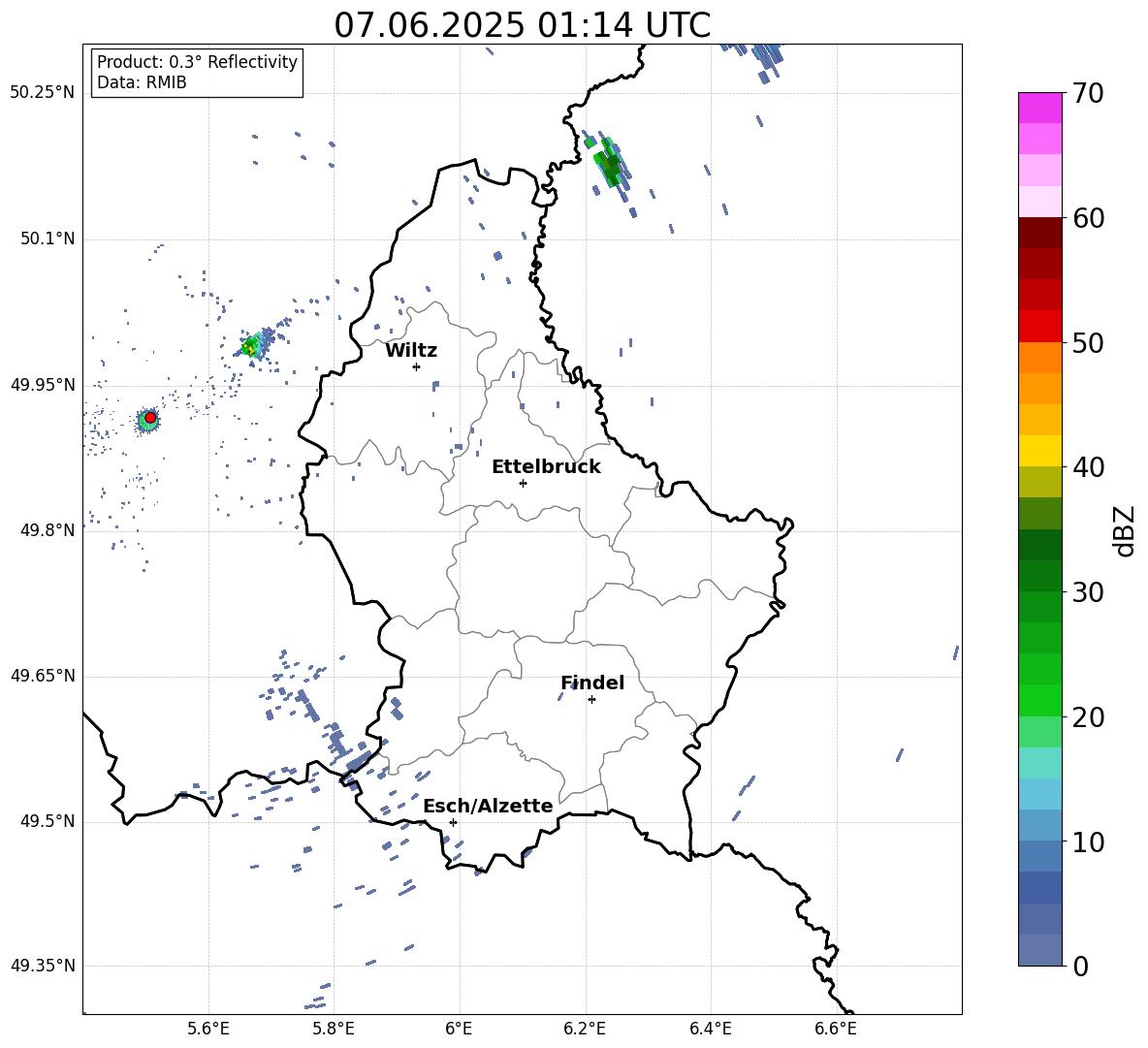Image resolution: width=1148 pixels, height=1048 pixels.
Task: Click the 5.6°E longitude label
Action: point(208,1029)
